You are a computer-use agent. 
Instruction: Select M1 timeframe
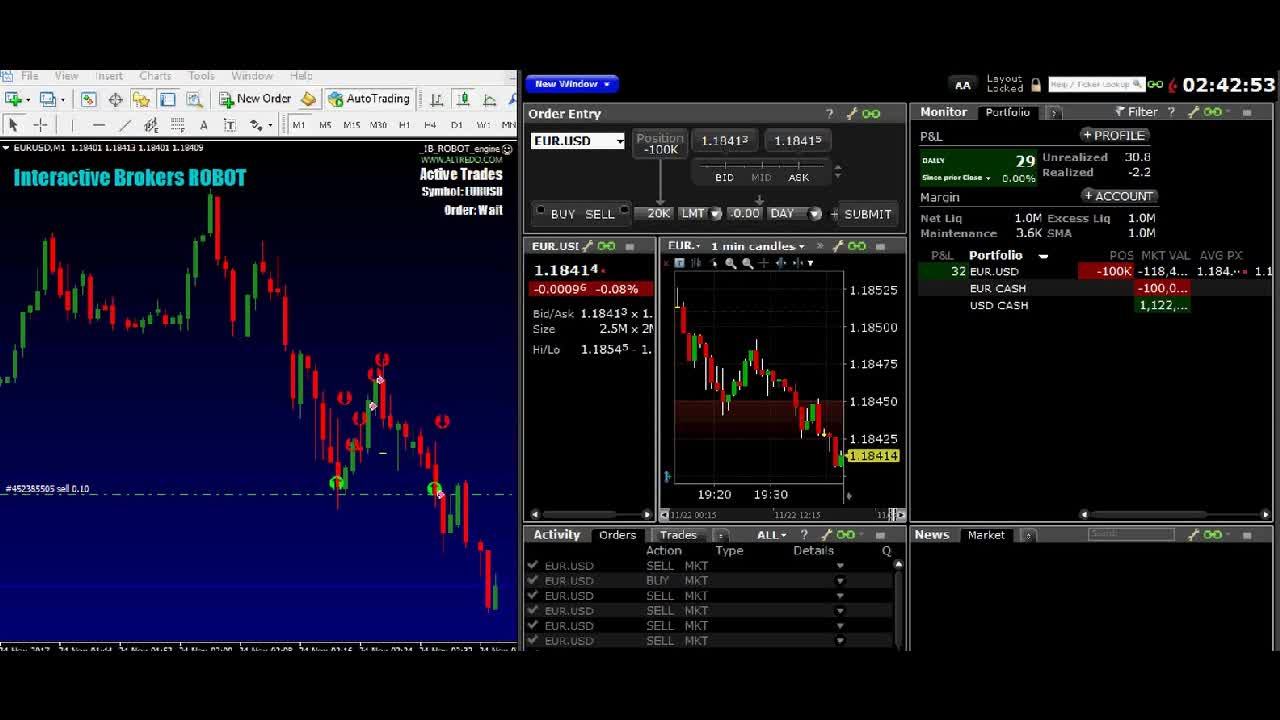[x=298, y=125]
